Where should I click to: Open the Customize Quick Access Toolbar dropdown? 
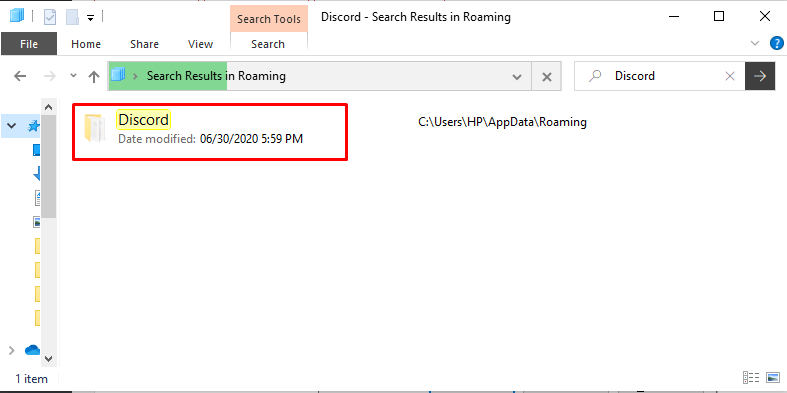tap(90, 18)
